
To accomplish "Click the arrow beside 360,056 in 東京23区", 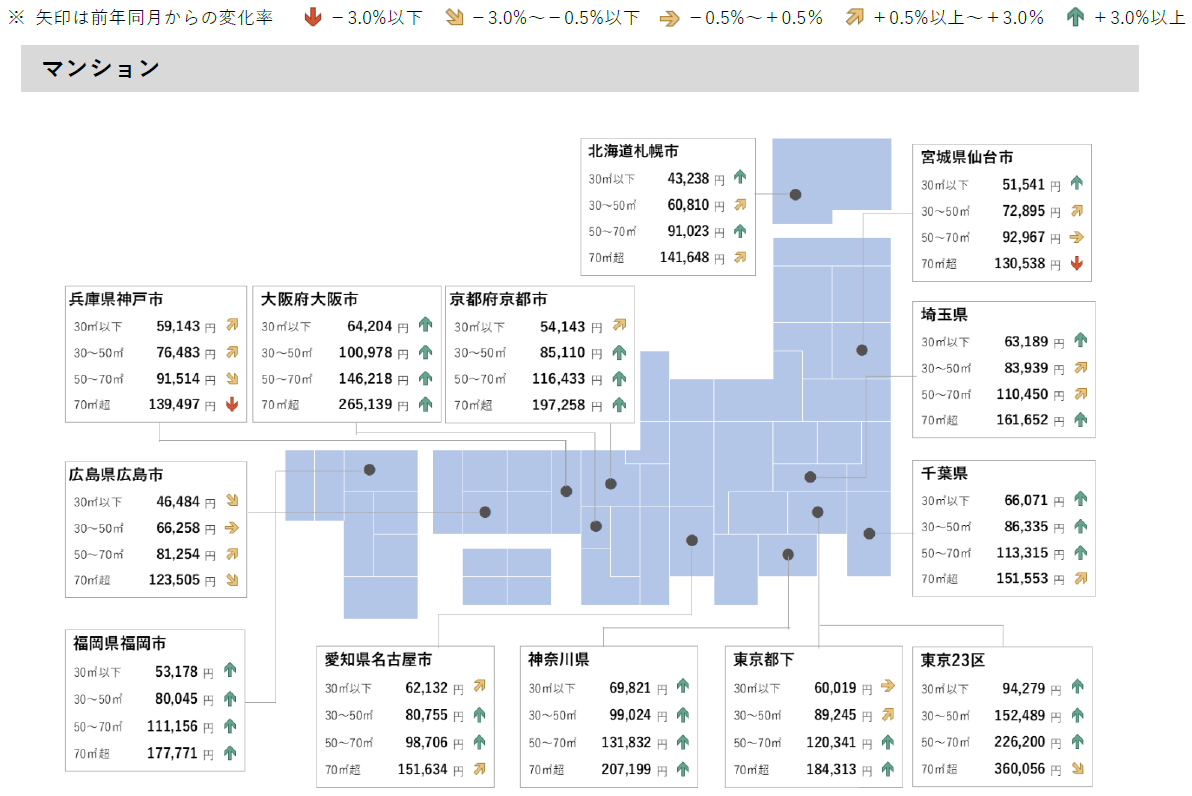I will 1077,769.
